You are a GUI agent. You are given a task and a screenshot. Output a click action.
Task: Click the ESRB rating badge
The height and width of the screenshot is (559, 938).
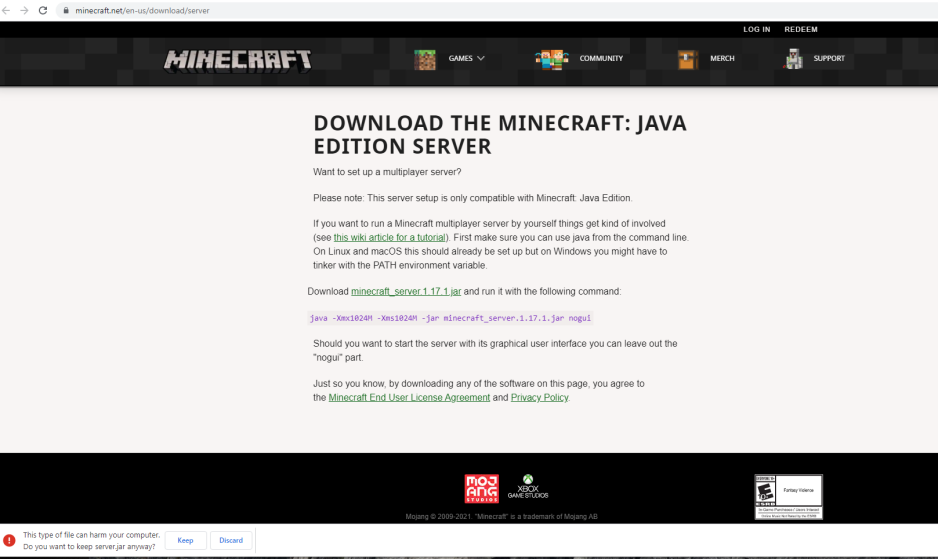pyautogui.click(x=788, y=497)
